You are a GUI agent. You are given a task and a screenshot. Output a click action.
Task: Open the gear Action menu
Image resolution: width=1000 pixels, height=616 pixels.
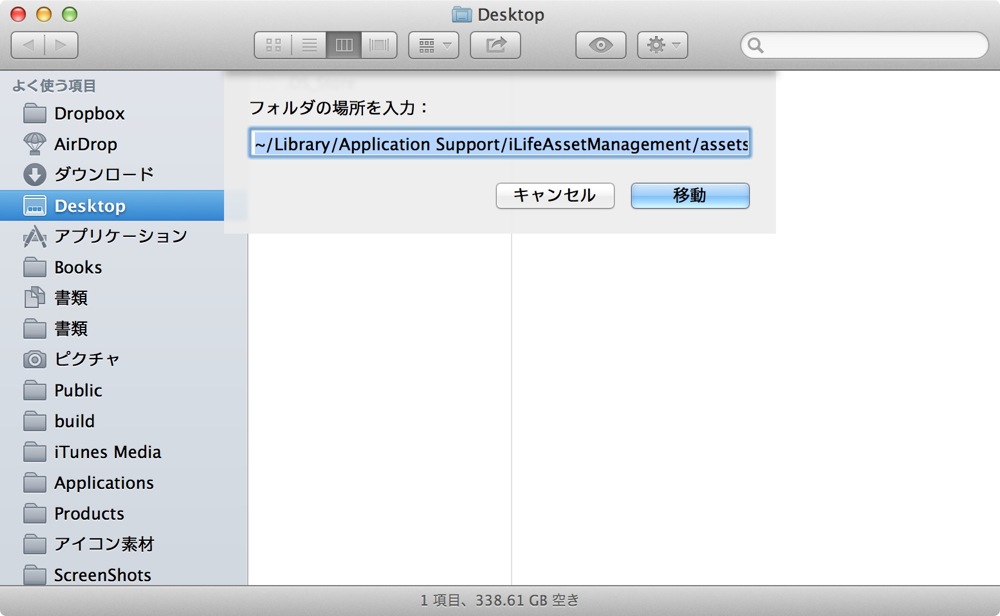tap(663, 45)
